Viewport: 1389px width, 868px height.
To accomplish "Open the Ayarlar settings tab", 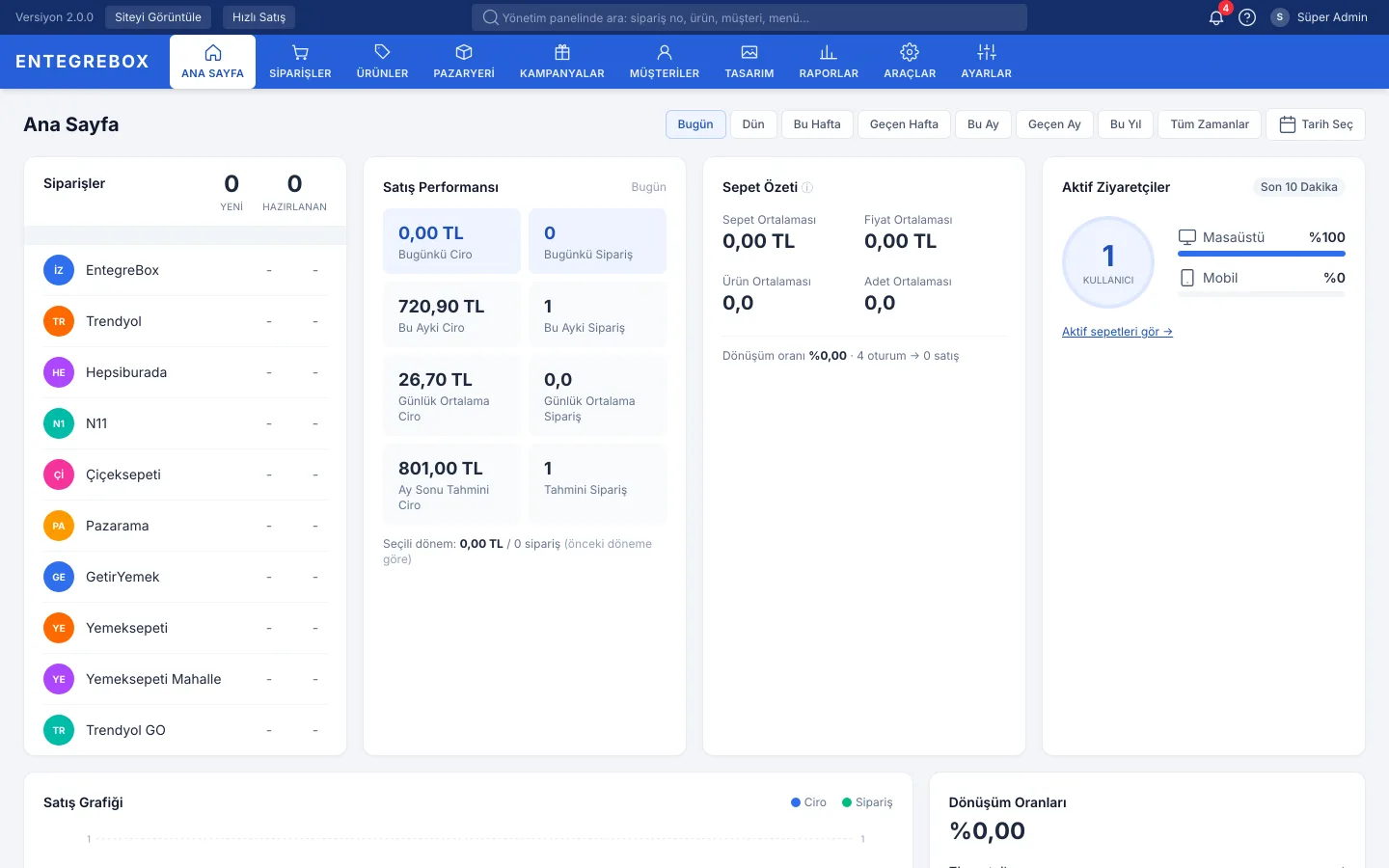I will 986,62.
